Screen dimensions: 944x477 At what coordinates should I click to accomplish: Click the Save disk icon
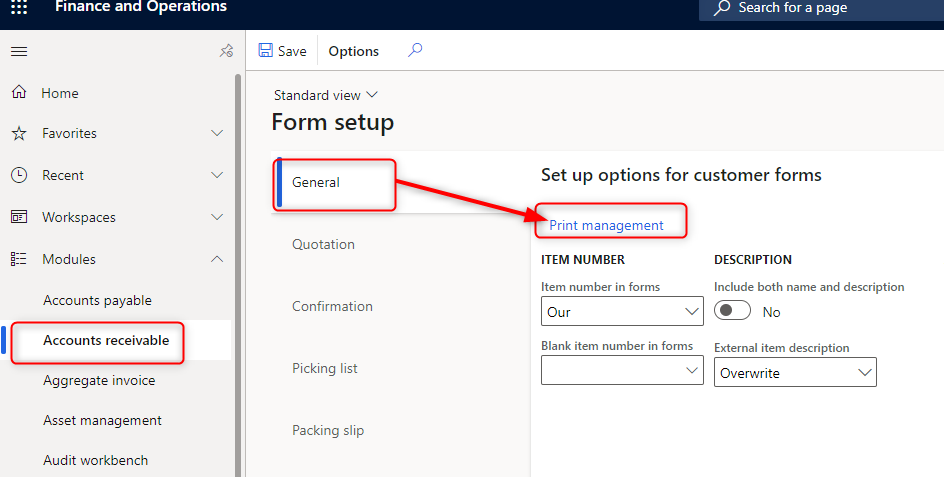266,51
